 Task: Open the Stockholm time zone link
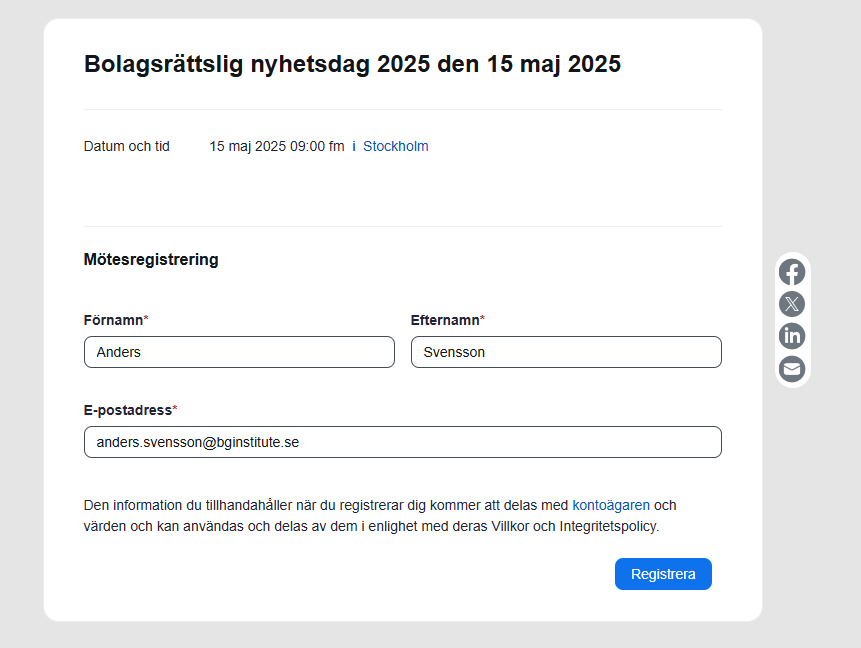click(396, 146)
